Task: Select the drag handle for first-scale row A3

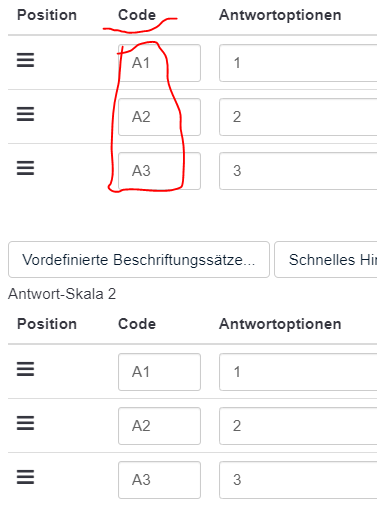Action: (x=25, y=168)
